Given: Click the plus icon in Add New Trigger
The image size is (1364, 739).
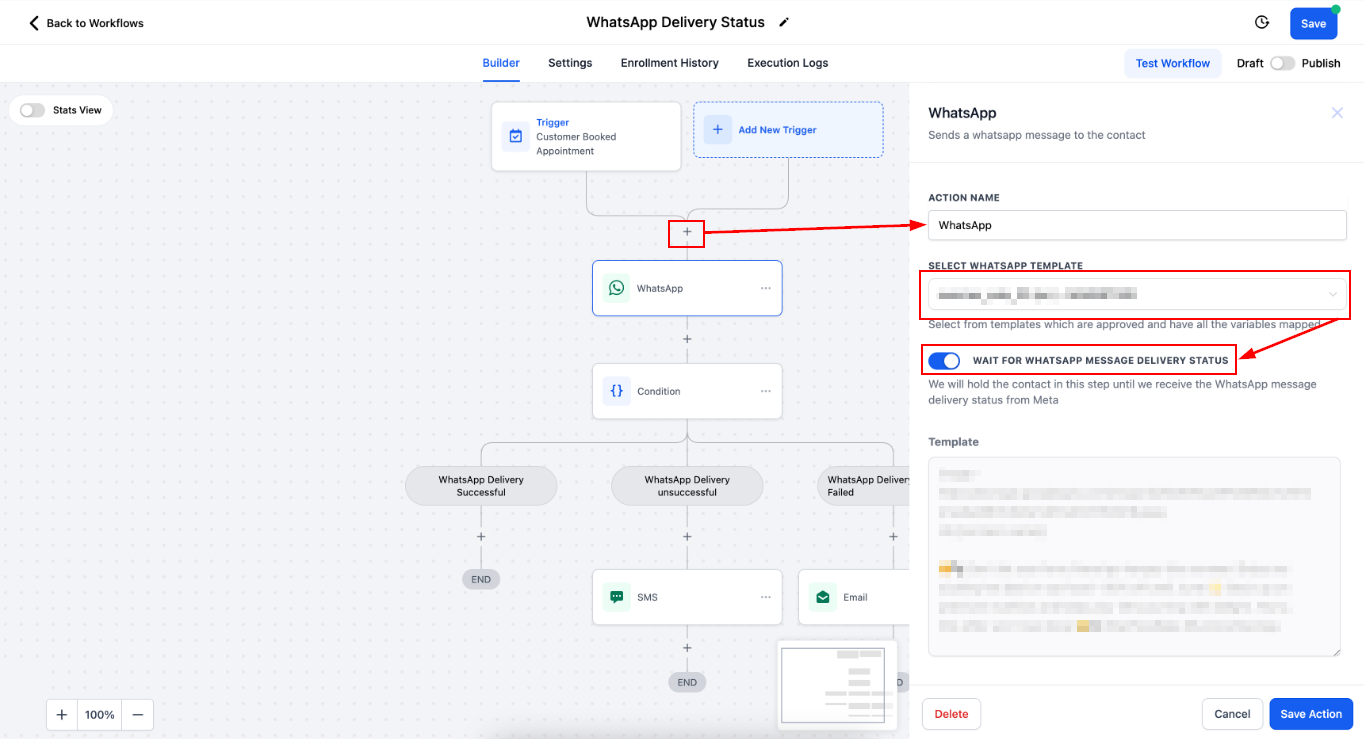Looking at the screenshot, I should [x=718, y=130].
